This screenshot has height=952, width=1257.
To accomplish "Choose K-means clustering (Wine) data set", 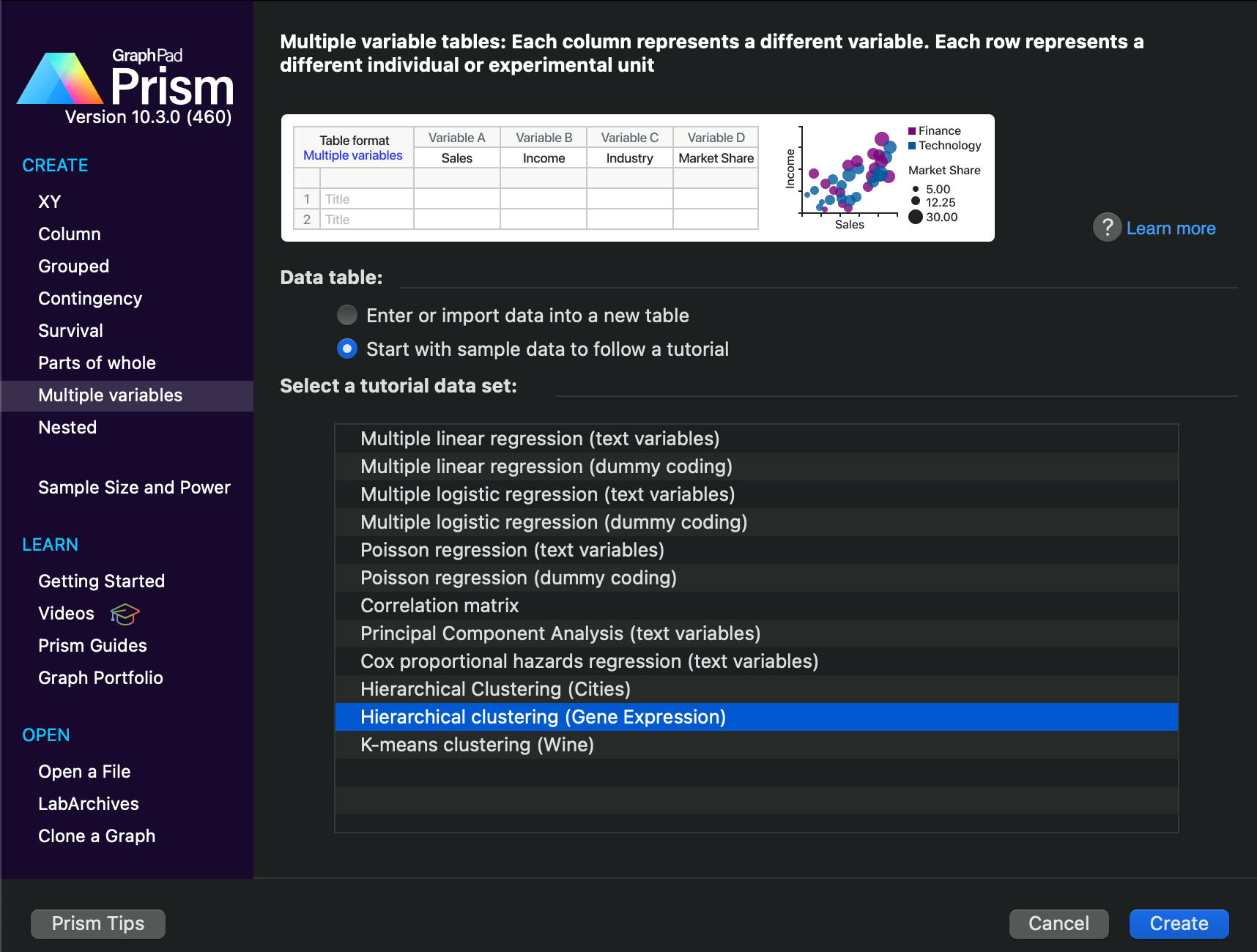I will [477, 745].
